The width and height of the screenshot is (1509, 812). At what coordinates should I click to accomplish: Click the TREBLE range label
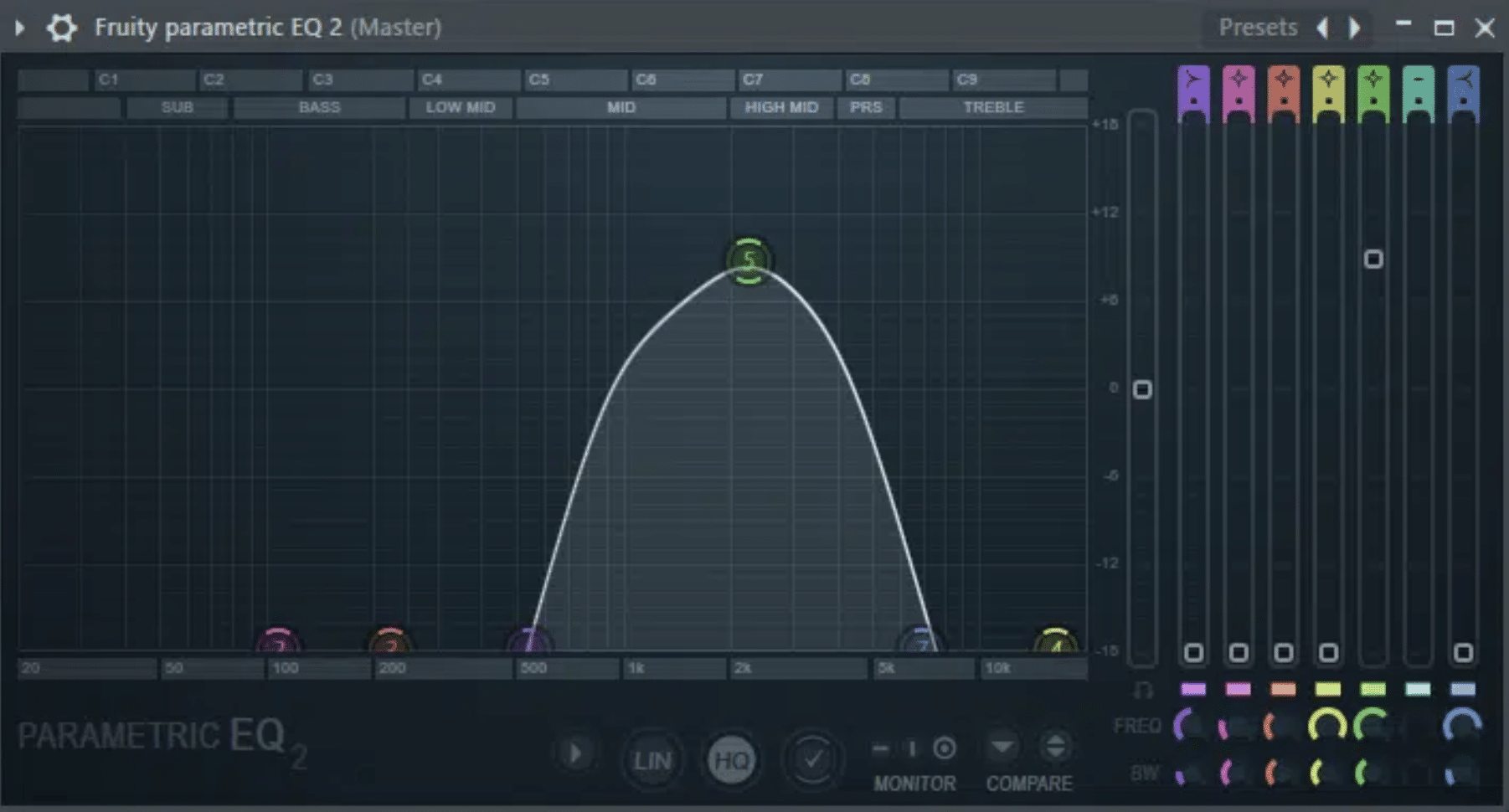click(993, 107)
